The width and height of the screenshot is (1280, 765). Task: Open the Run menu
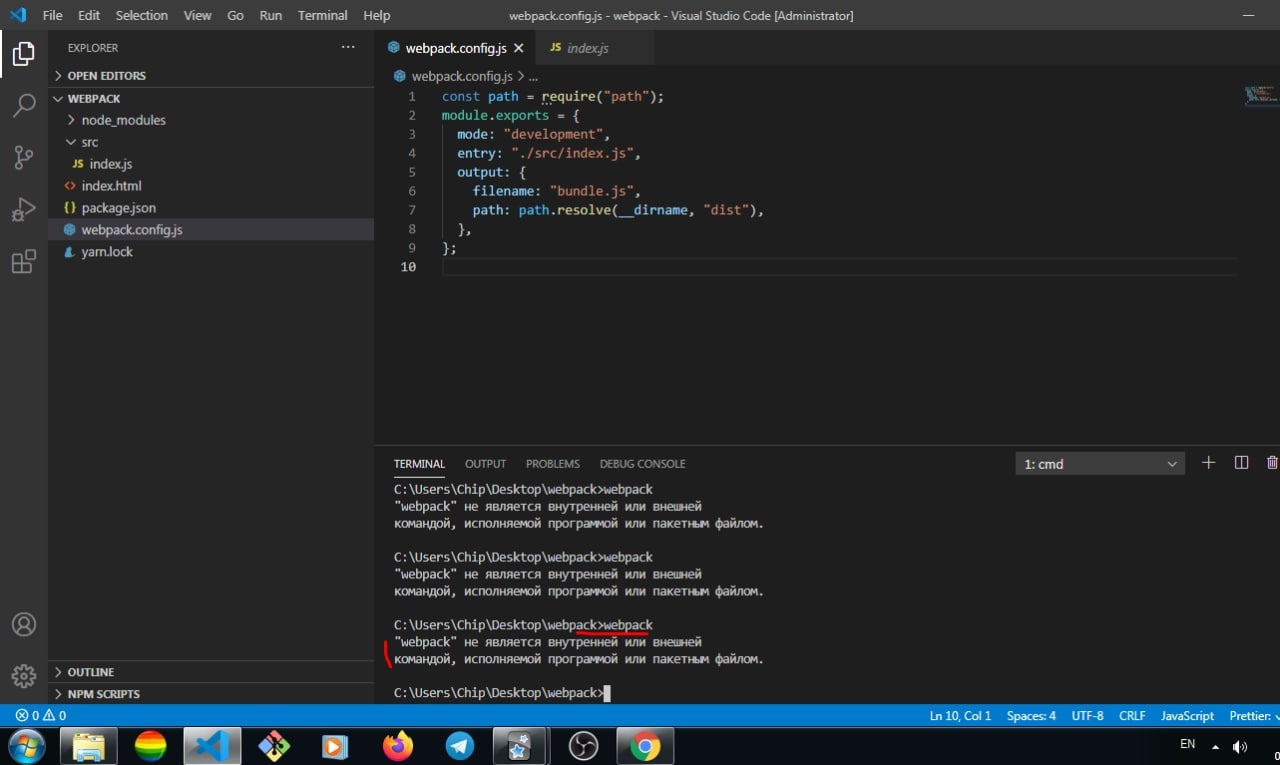(x=270, y=15)
